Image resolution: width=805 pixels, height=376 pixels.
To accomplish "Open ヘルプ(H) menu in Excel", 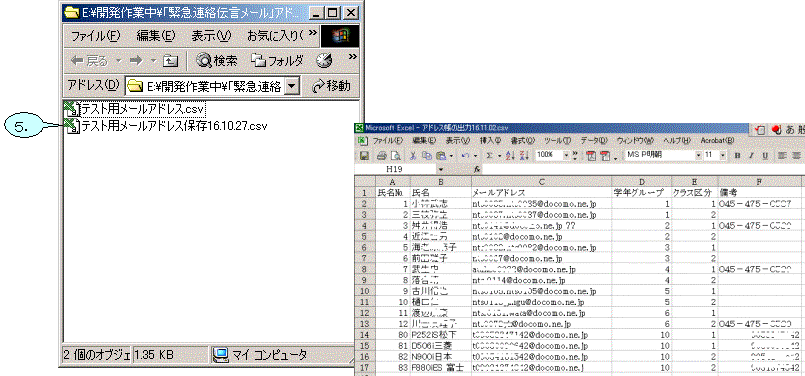I will click(677, 141).
